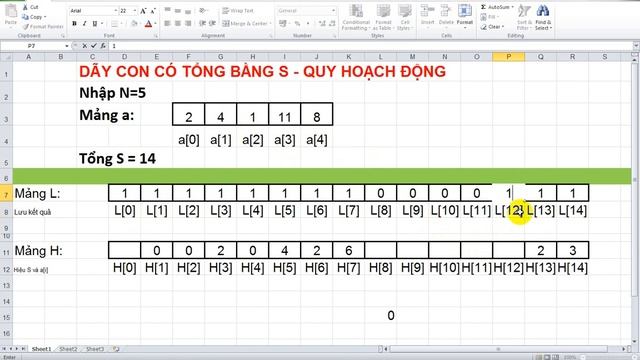Select array cell with value 11

[284, 115]
